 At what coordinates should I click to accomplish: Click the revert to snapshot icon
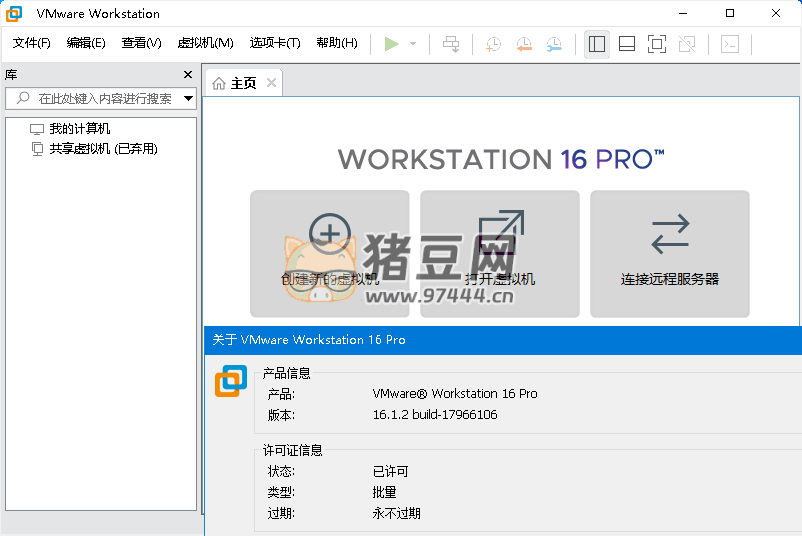[x=523, y=43]
